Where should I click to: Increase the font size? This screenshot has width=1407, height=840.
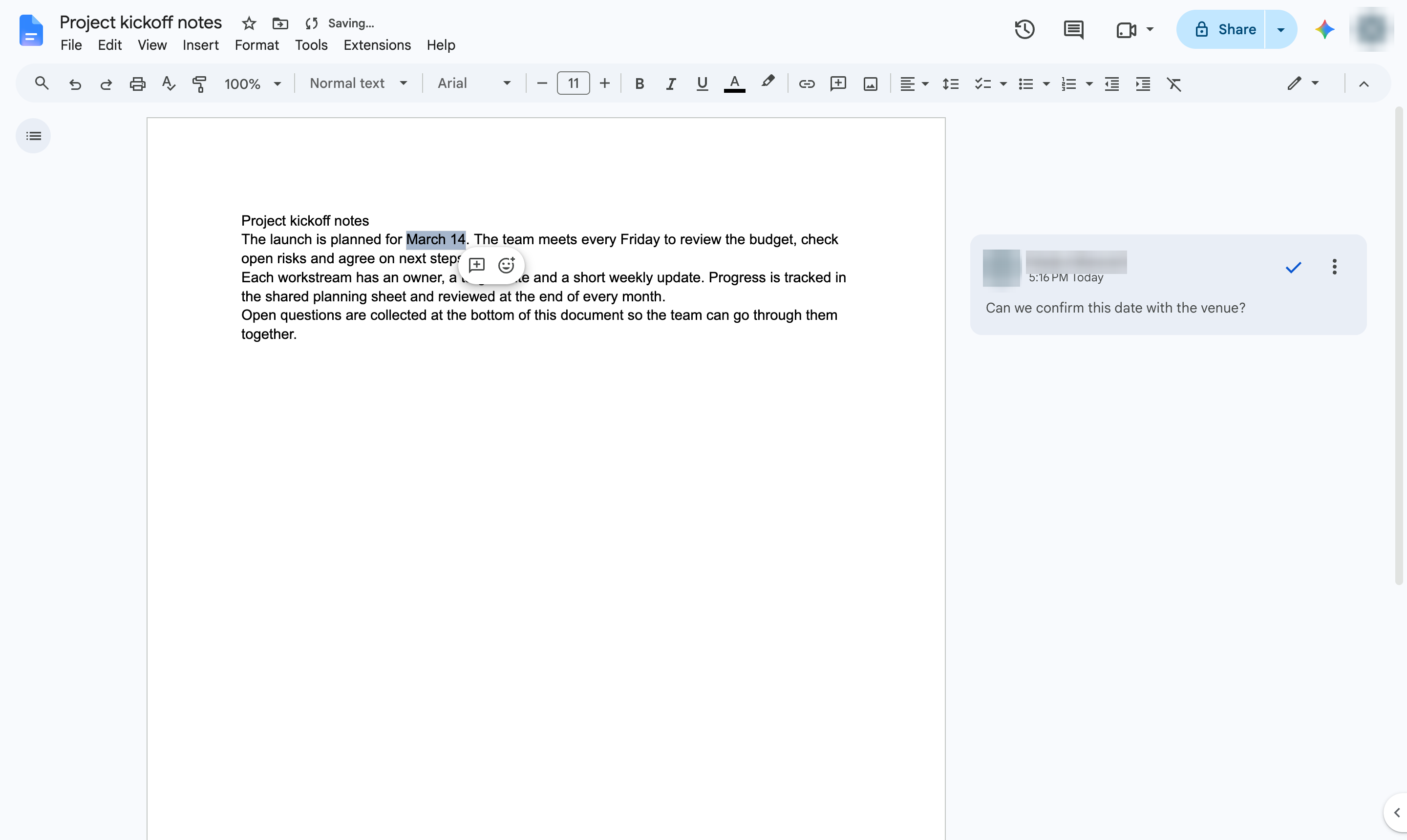(x=605, y=83)
